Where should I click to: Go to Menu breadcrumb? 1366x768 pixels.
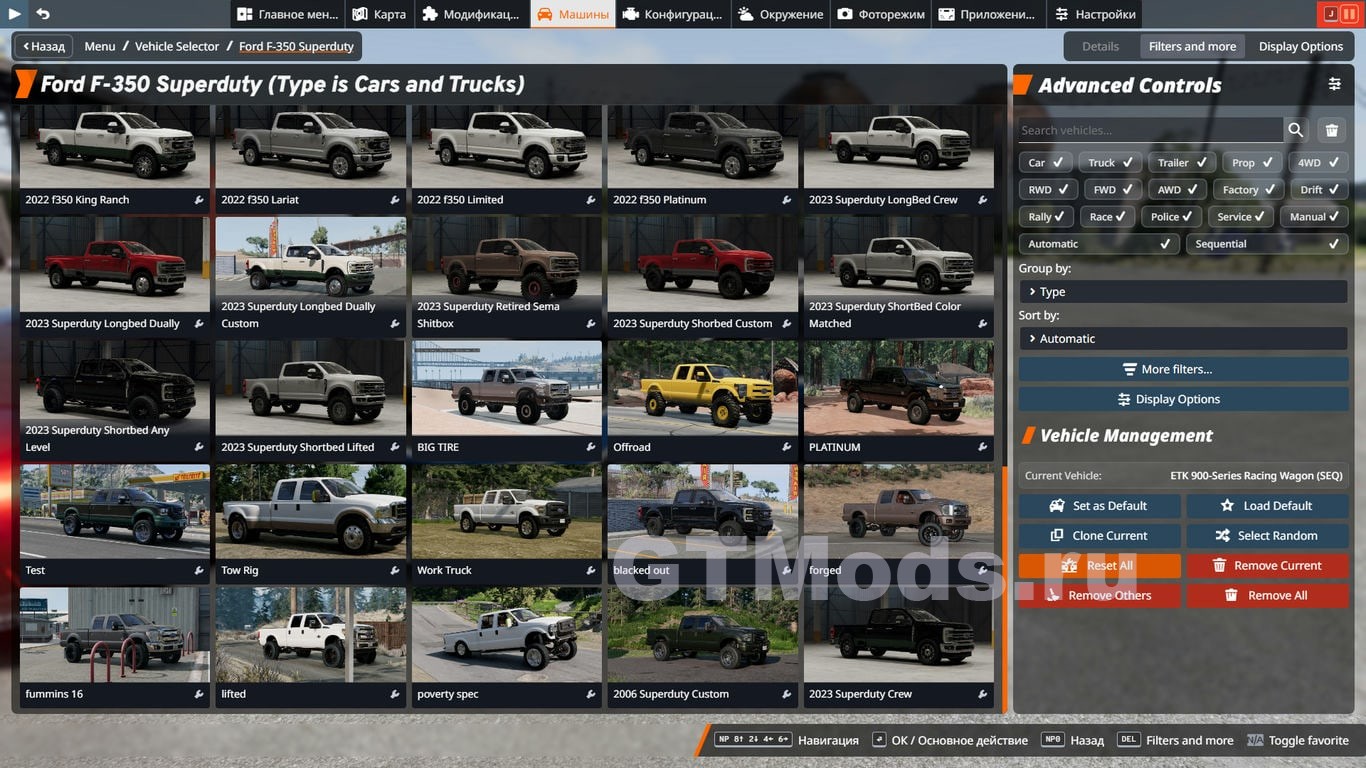click(99, 46)
